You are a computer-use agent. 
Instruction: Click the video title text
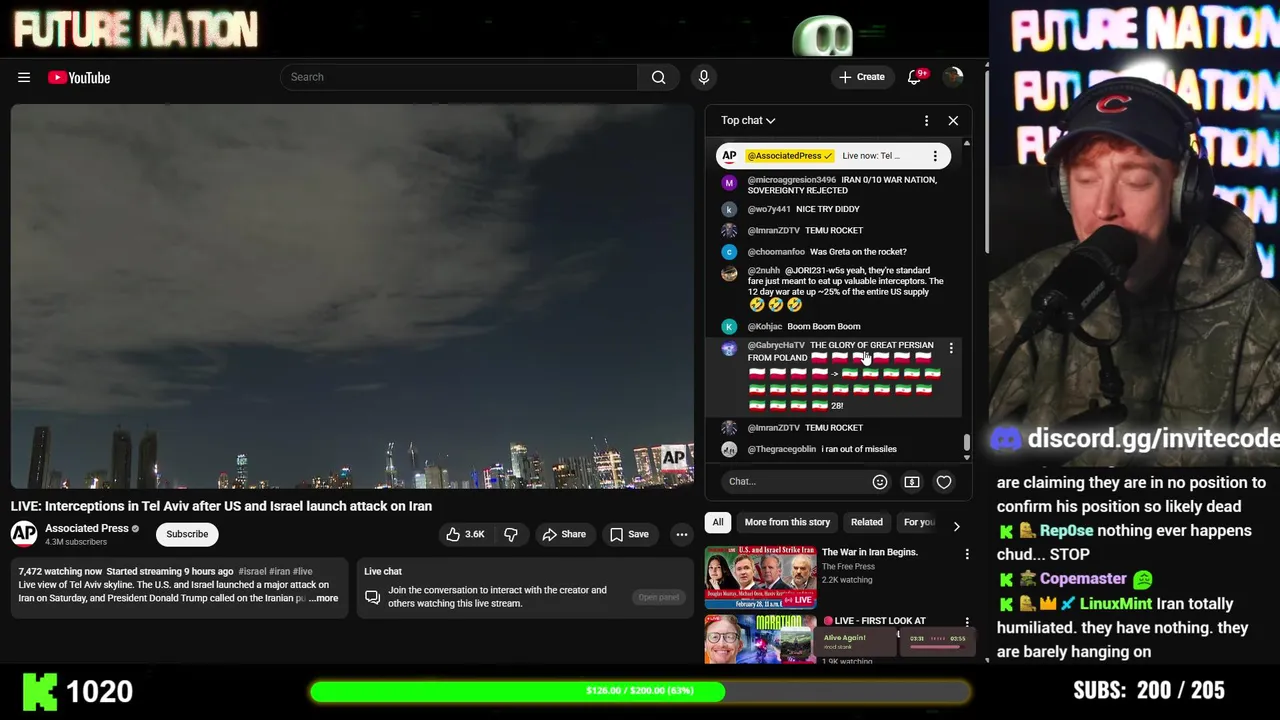[221, 506]
